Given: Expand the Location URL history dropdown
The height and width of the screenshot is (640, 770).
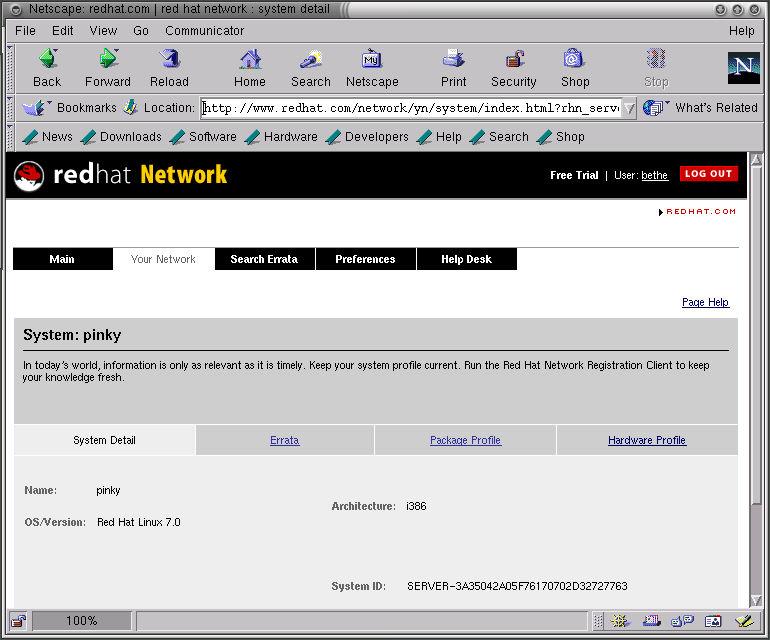Looking at the screenshot, I should 629,108.
